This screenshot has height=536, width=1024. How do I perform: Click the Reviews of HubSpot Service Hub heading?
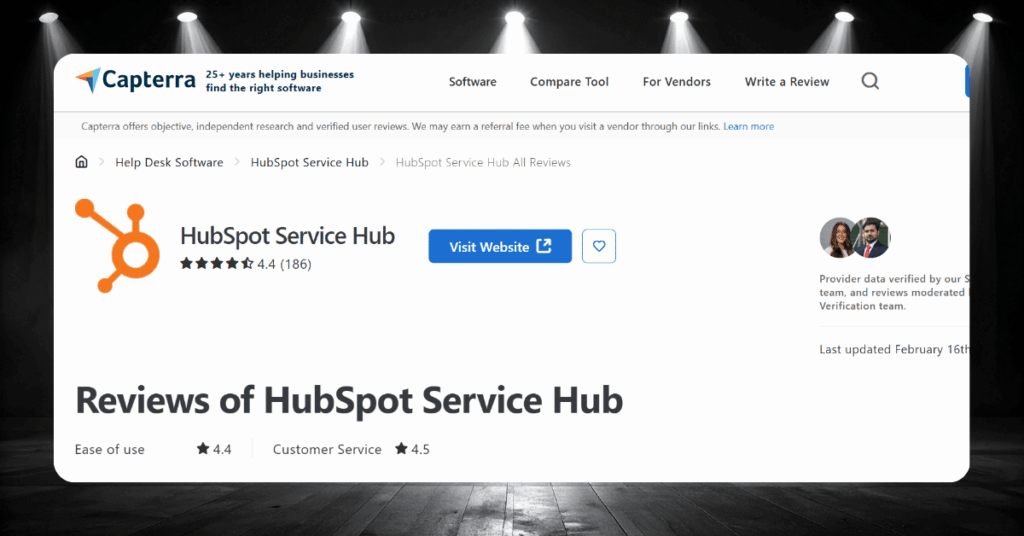pos(349,400)
